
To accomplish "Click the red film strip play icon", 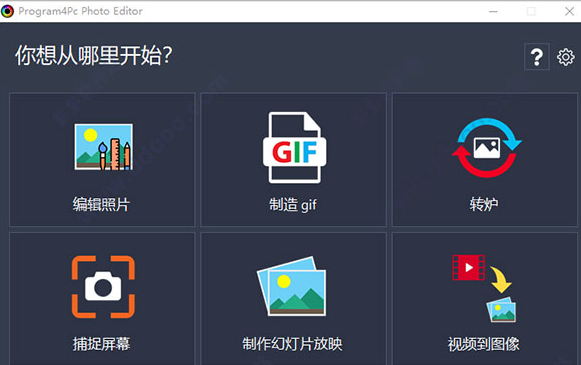I will (468, 267).
